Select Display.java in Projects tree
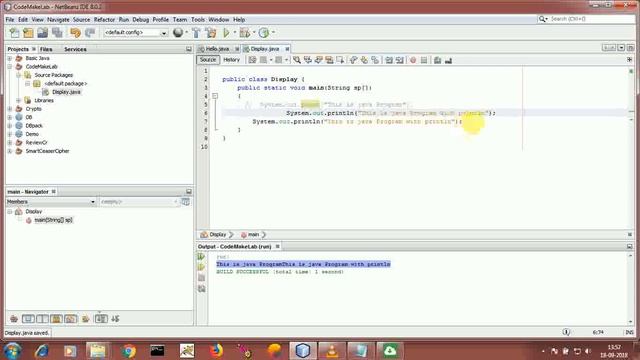This screenshot has height=360, width=640. click(66, 92)
